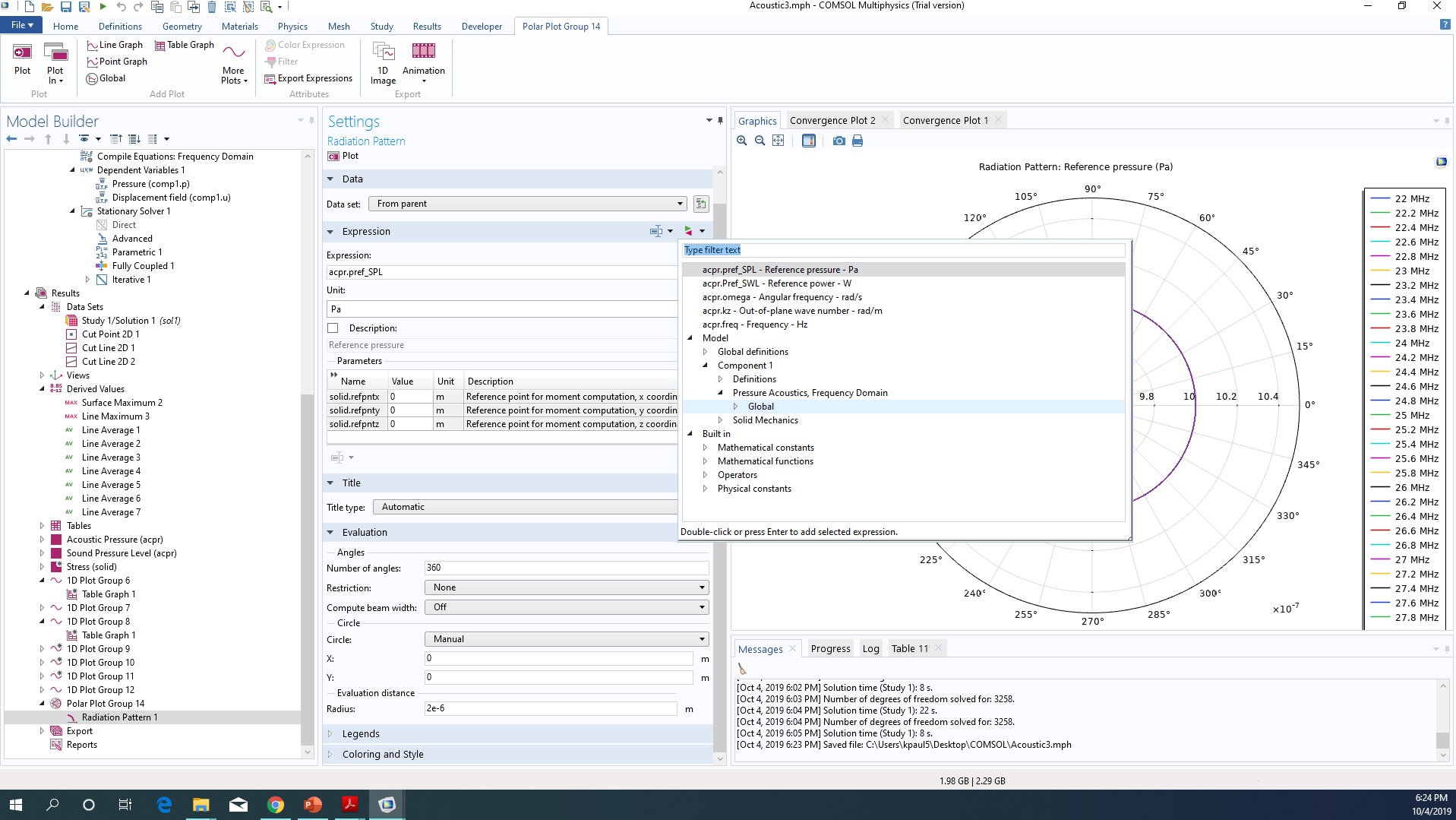
Task: Add a Line Graph plot
Action: 115,45
